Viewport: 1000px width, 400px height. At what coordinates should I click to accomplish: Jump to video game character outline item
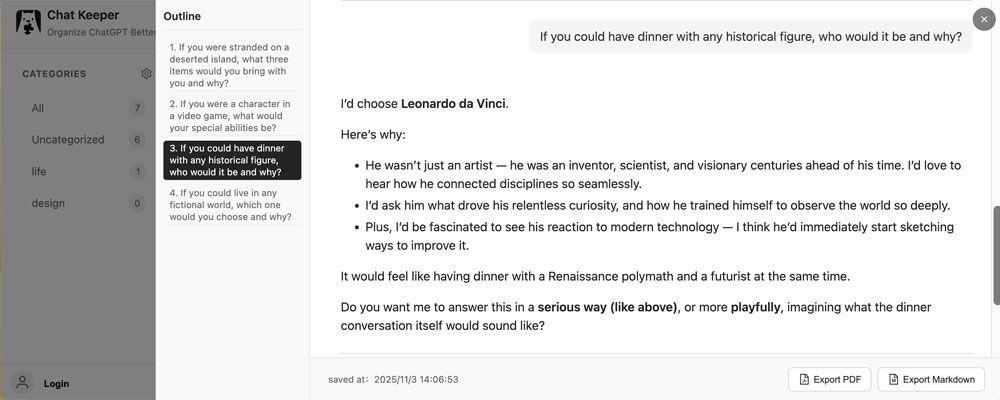pos(231,115)
